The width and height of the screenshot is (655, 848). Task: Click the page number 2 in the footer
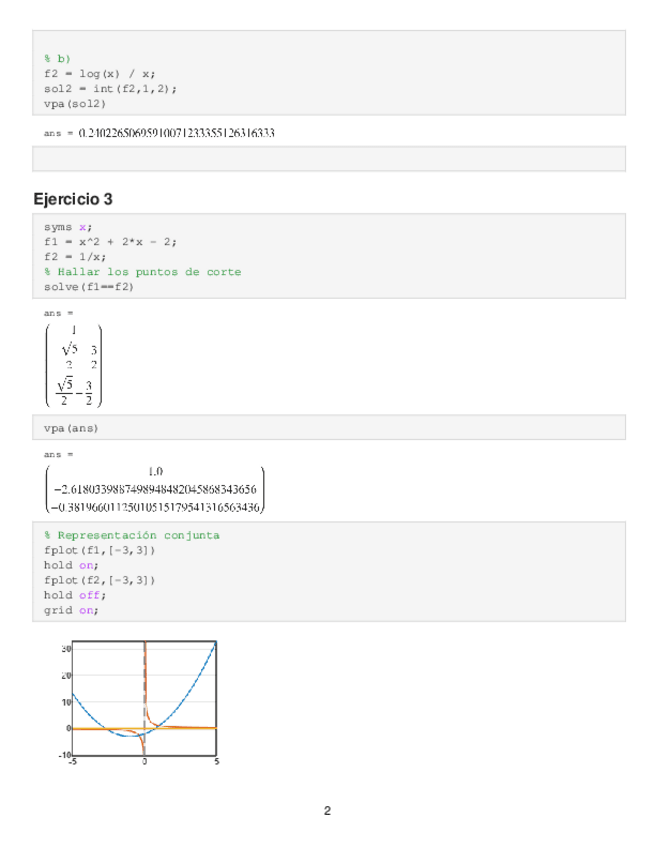tap(327, 810)
